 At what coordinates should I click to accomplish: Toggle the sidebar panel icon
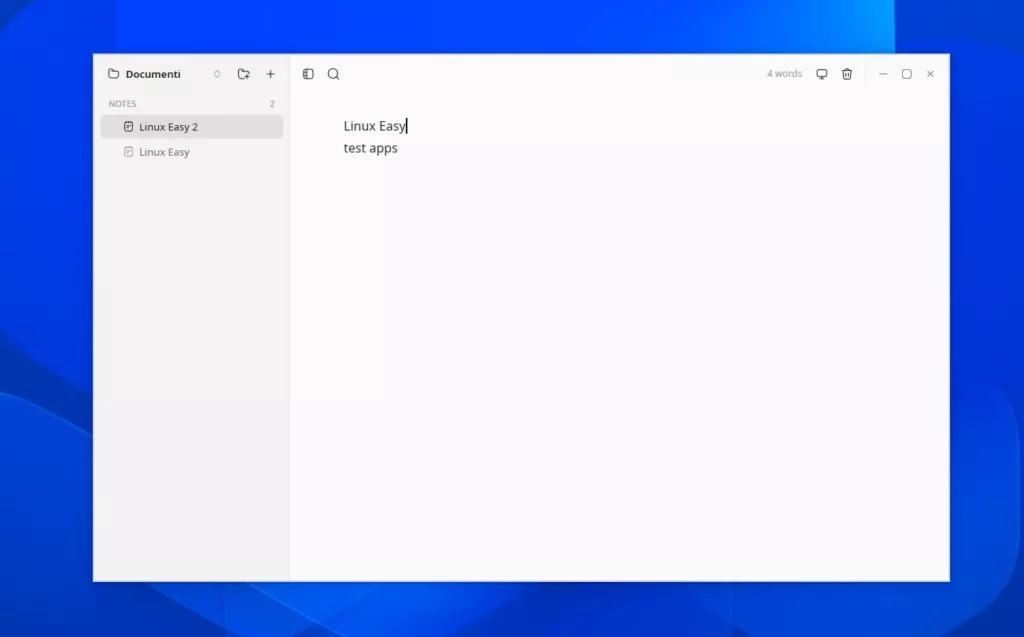point(308,74)
